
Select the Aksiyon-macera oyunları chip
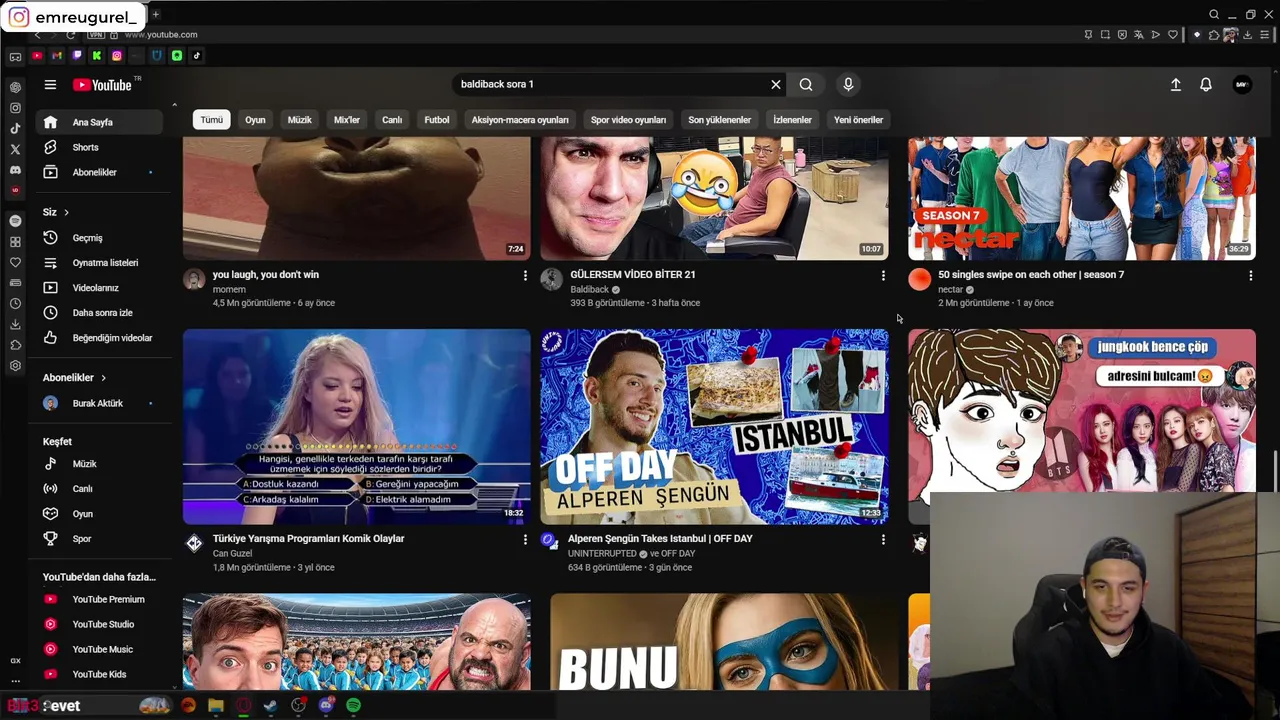[520, 120]
